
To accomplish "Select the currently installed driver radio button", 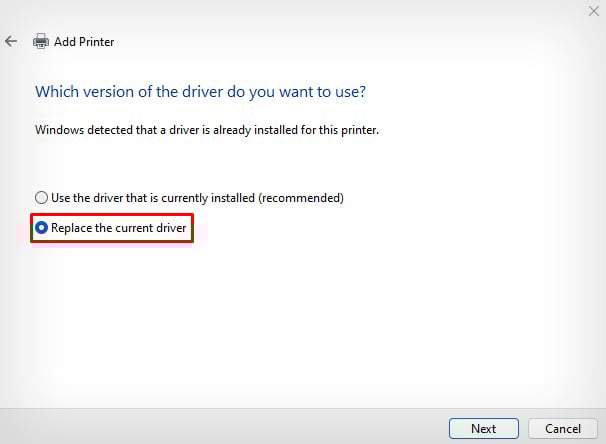I will tap(41, 197).
